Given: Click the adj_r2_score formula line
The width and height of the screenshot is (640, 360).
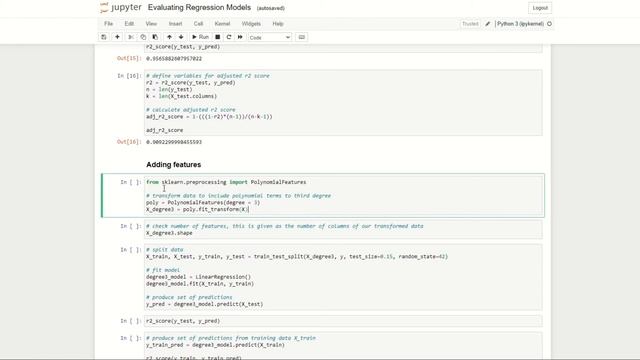Looking at the screenshot, I should [209, 117].
